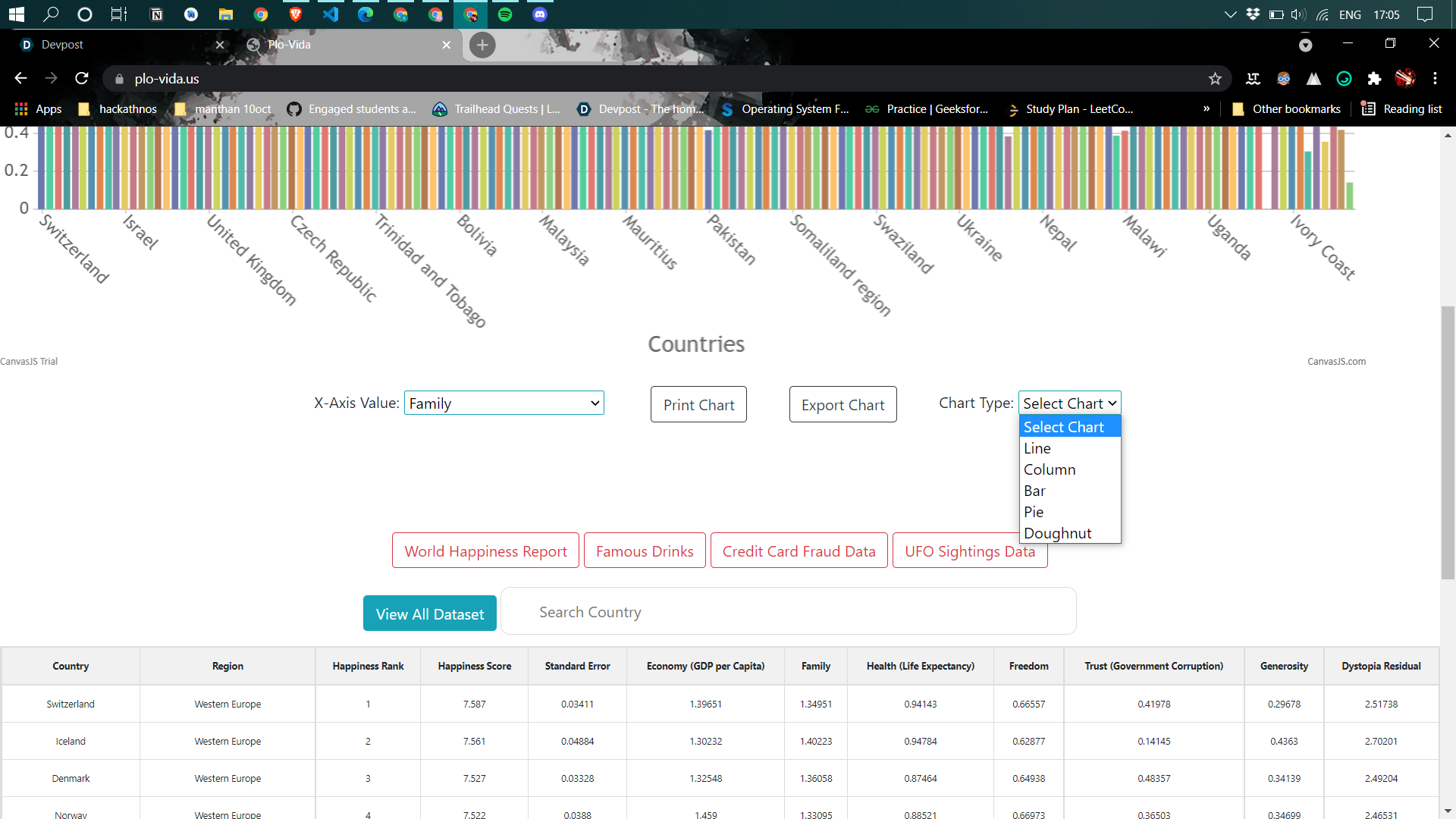1456x819 pixels.
Task: Open Reading list
Action: [1401, 109]
